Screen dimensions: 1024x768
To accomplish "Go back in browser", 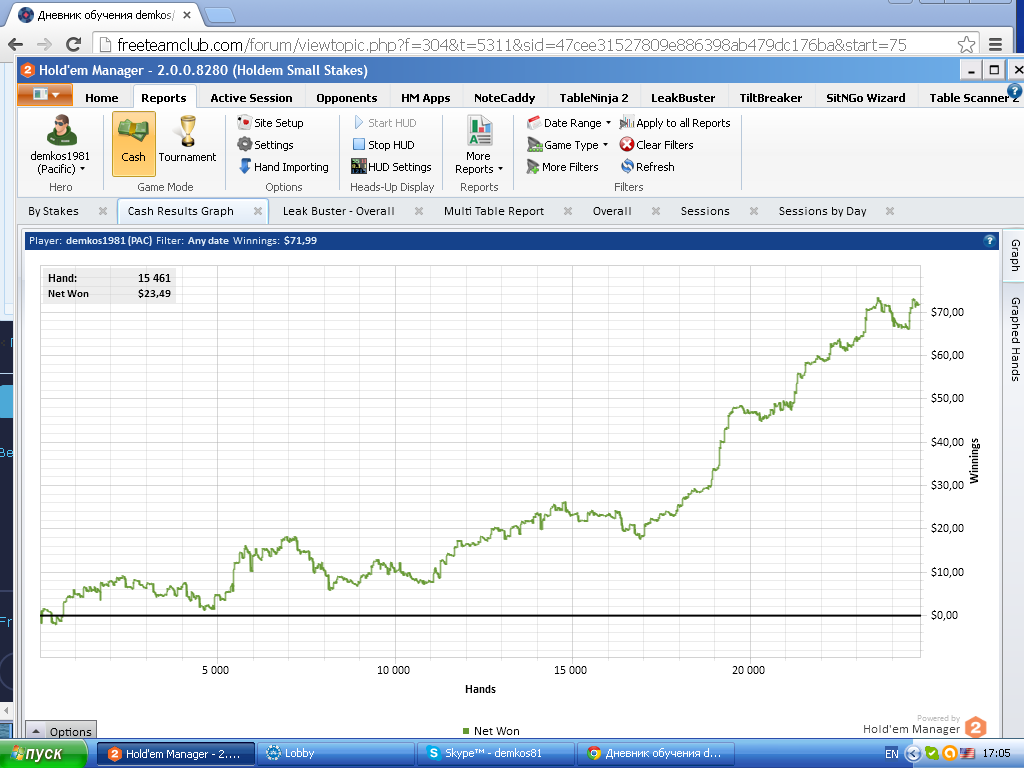I will [16, 44].
